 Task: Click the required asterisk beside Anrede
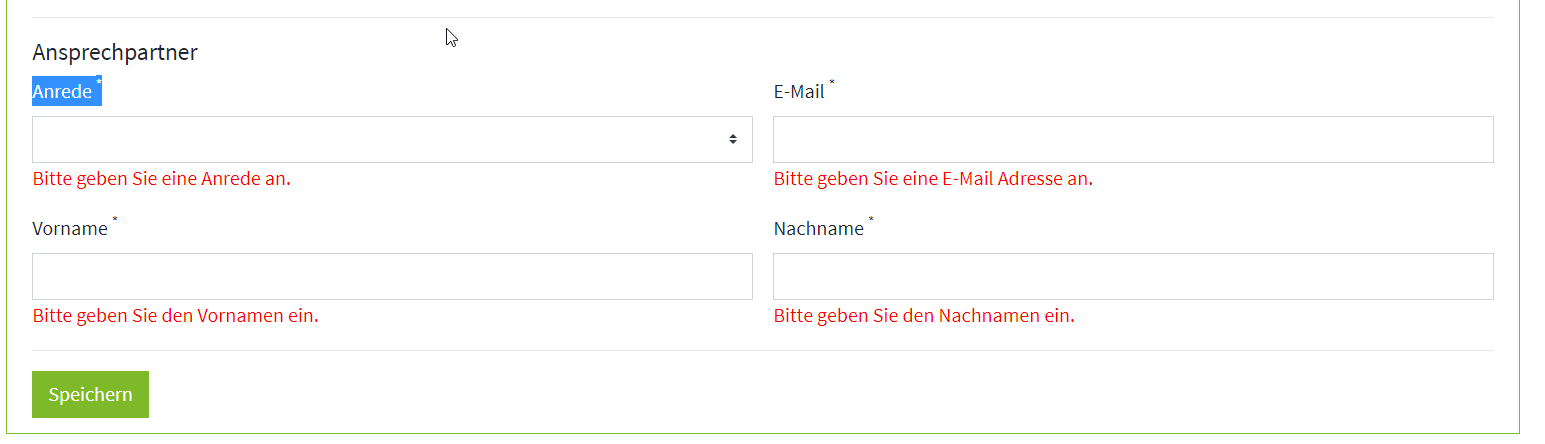click(99, 82)
